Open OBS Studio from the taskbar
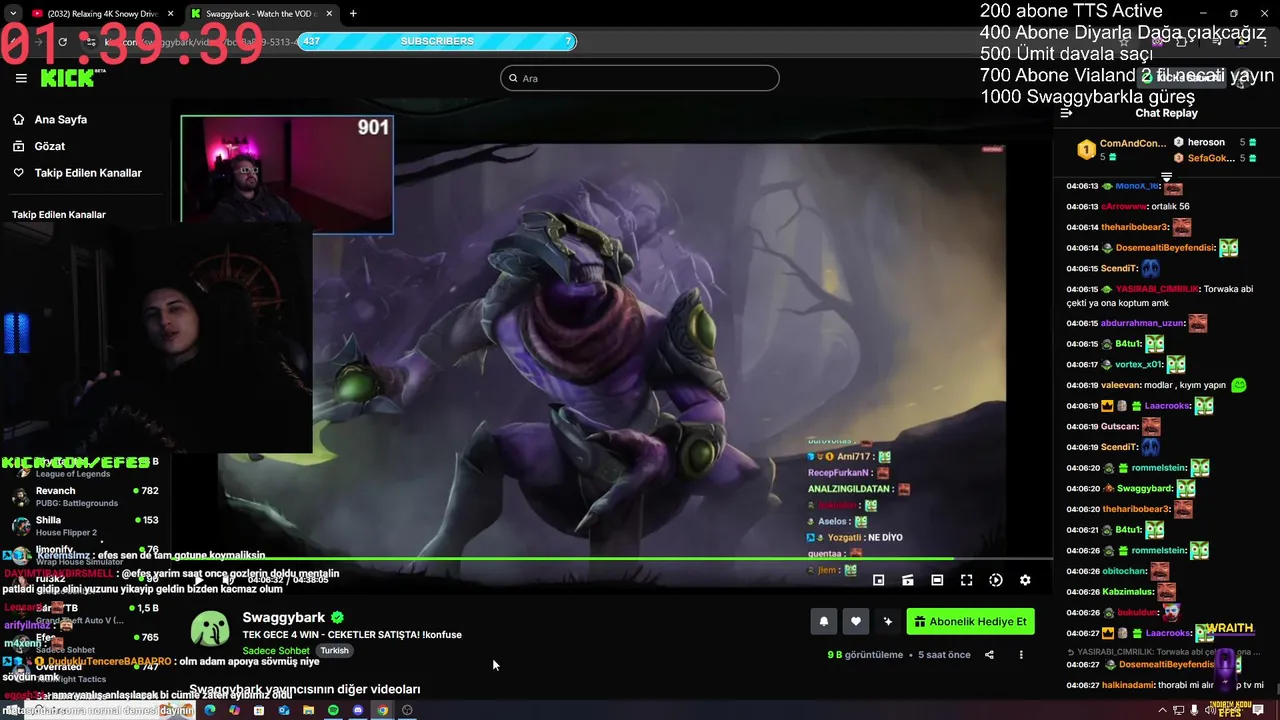The height and width of the screenshot is (720, 1280). pos(407,710)
